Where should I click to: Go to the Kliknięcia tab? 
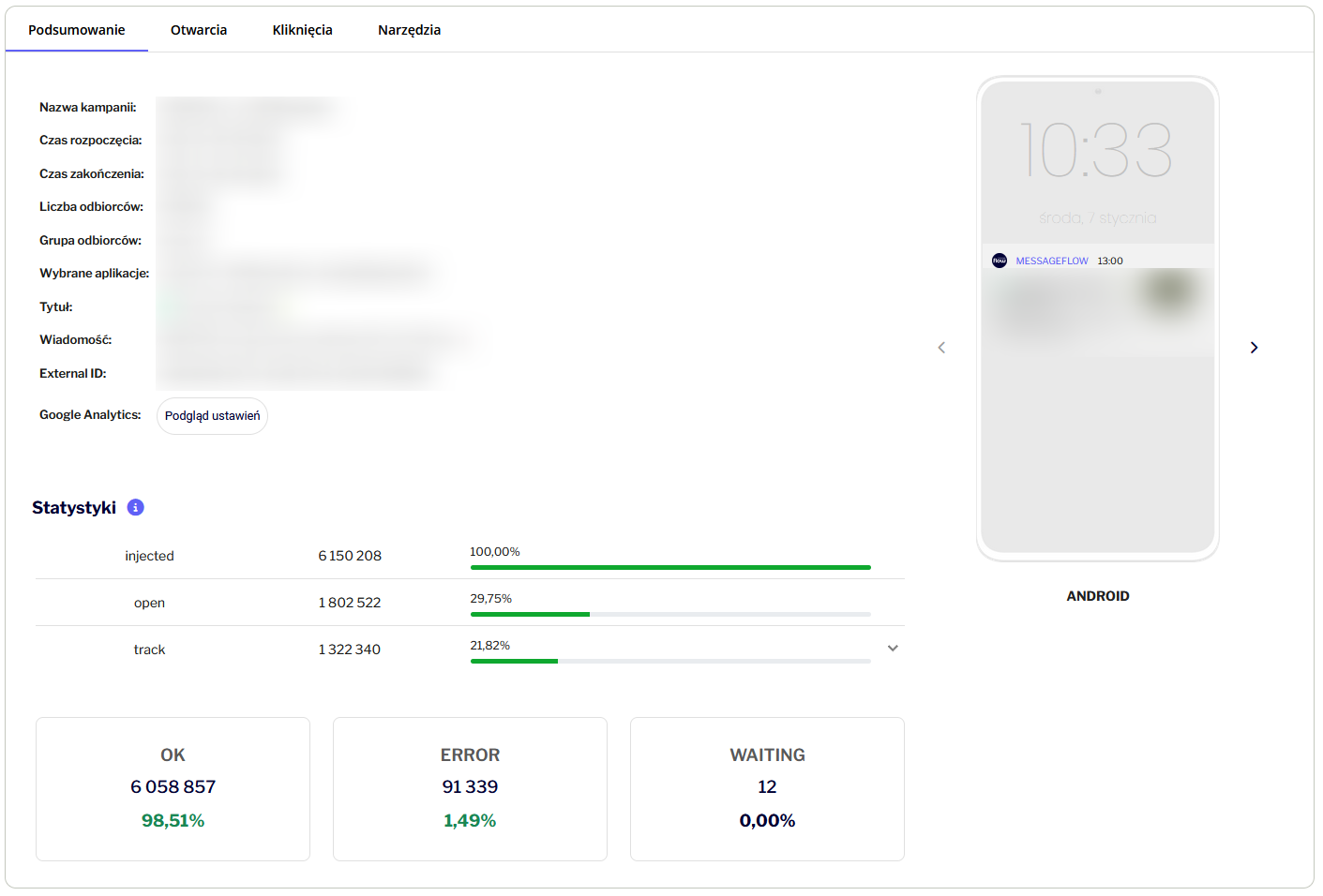[x=302, y=30]
